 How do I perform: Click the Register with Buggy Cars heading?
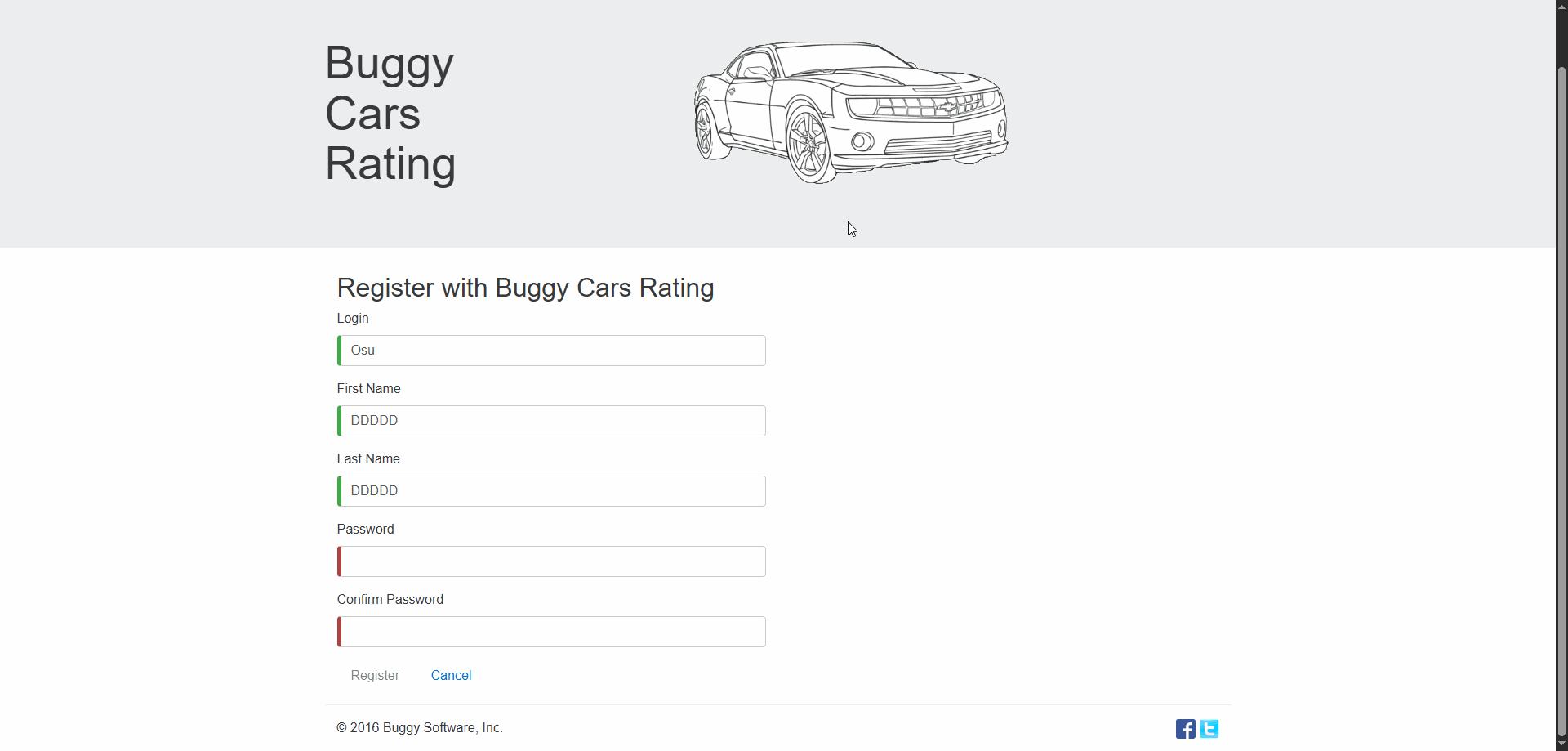tap(525, 288)
